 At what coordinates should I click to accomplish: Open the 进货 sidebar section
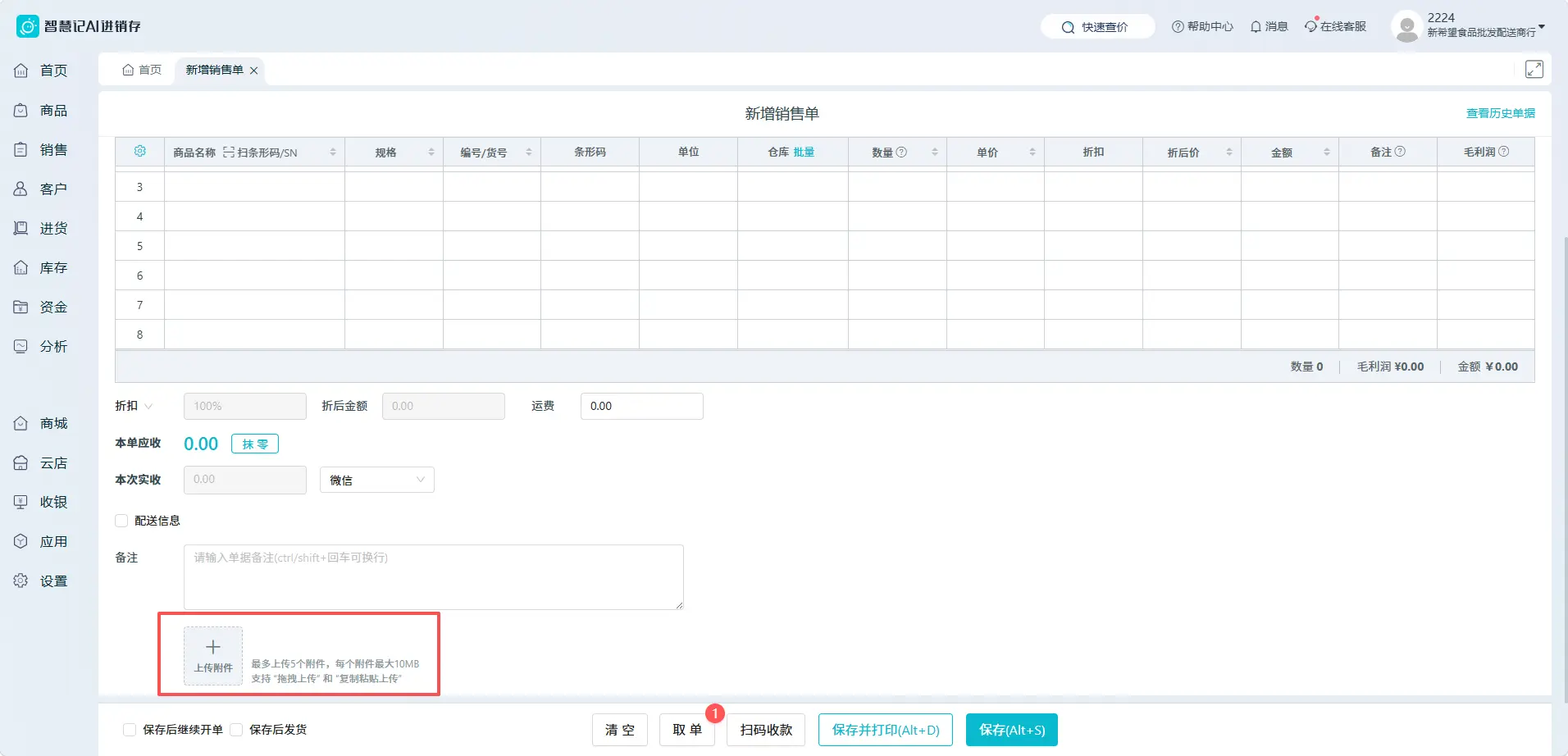coord(41,228)
